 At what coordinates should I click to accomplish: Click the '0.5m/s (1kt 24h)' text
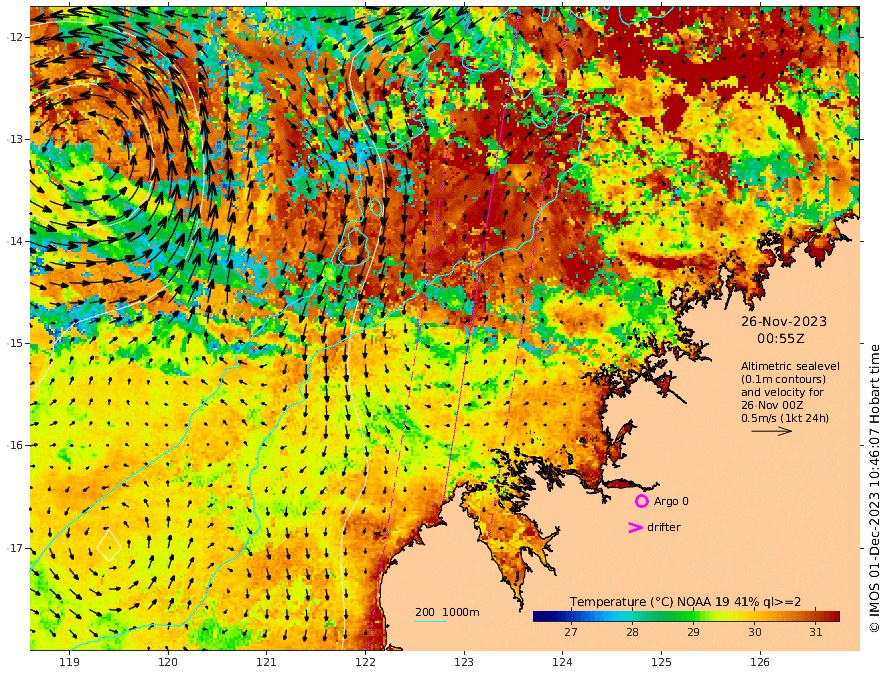(785, 418)
